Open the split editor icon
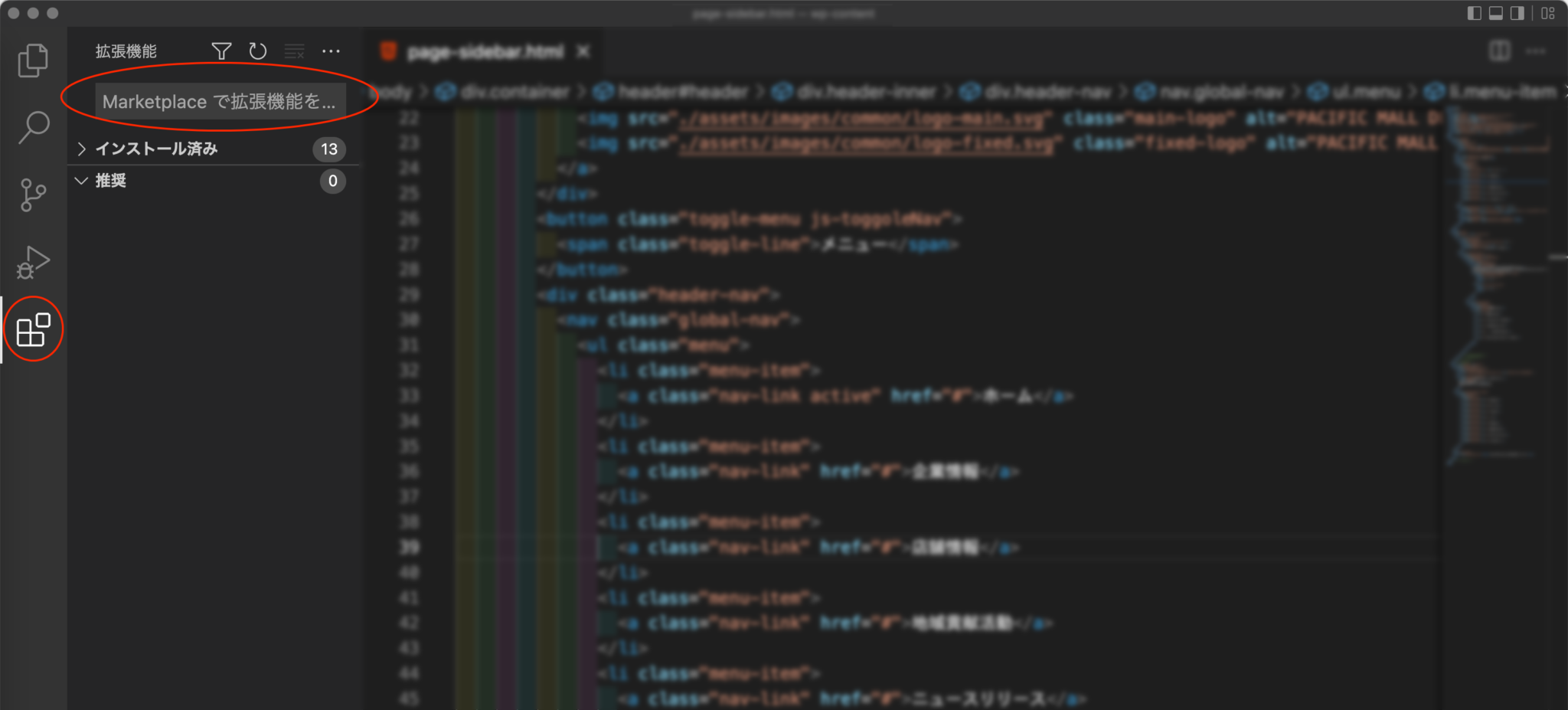The width and height of the screenshot is (1568, 710). (1500, 51)
